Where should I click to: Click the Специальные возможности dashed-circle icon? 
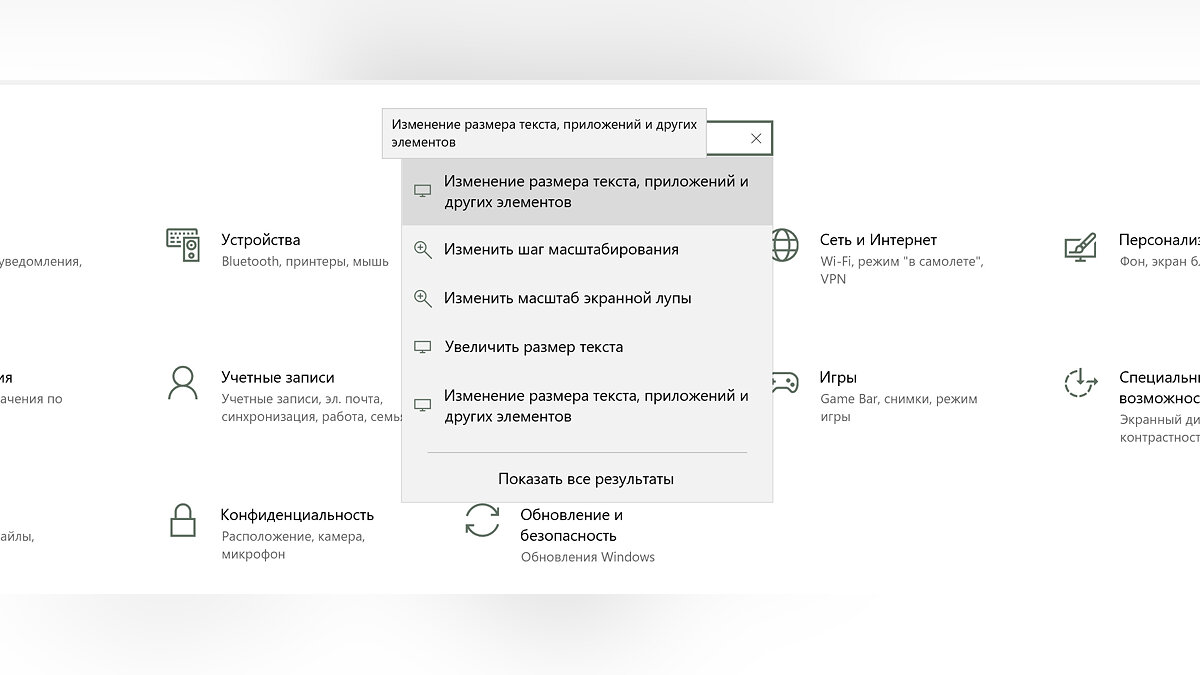(x=1081, y=383)
